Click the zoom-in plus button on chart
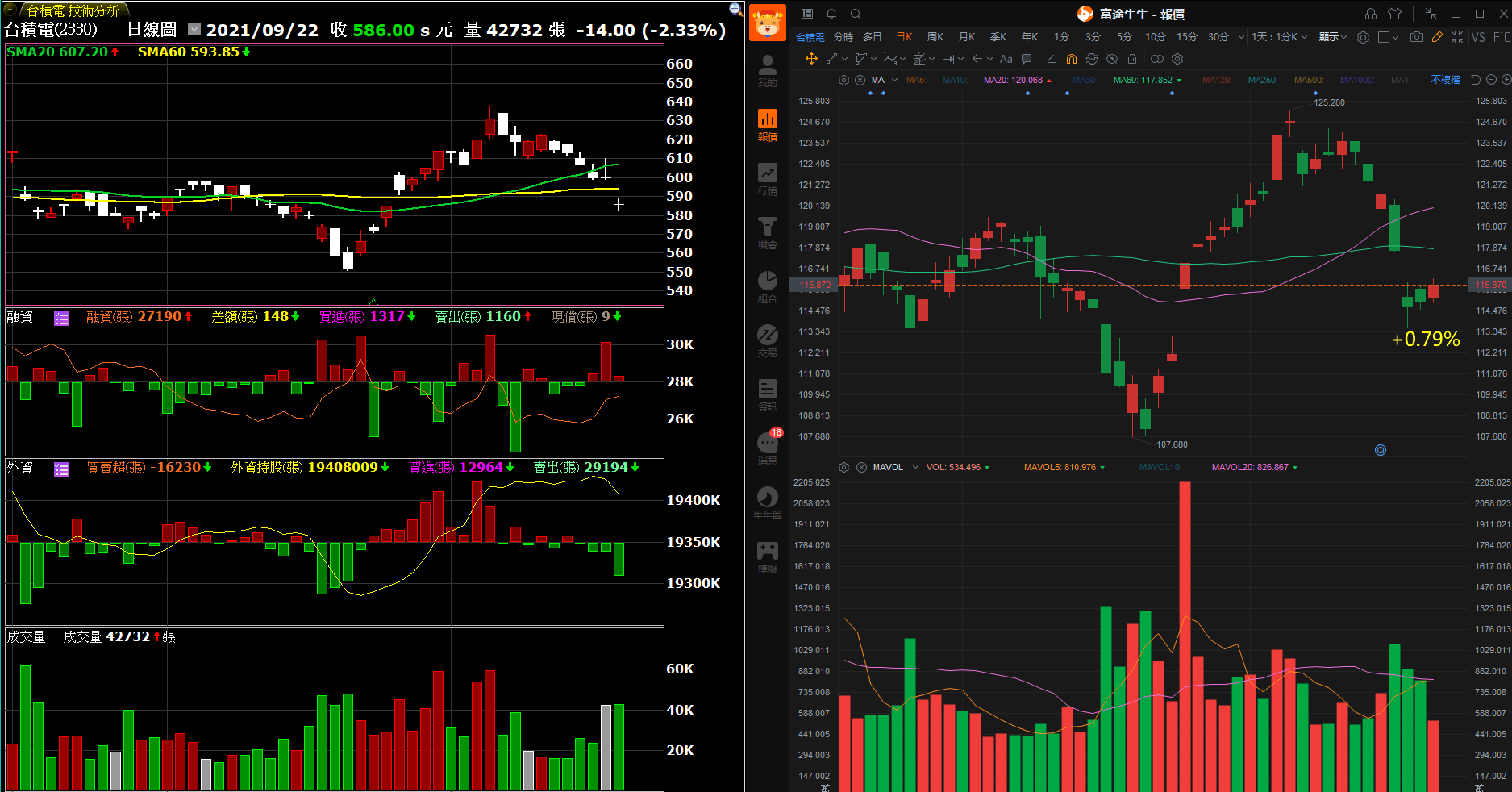Viewport: 1512px width, 792px height. [1506, 80]
